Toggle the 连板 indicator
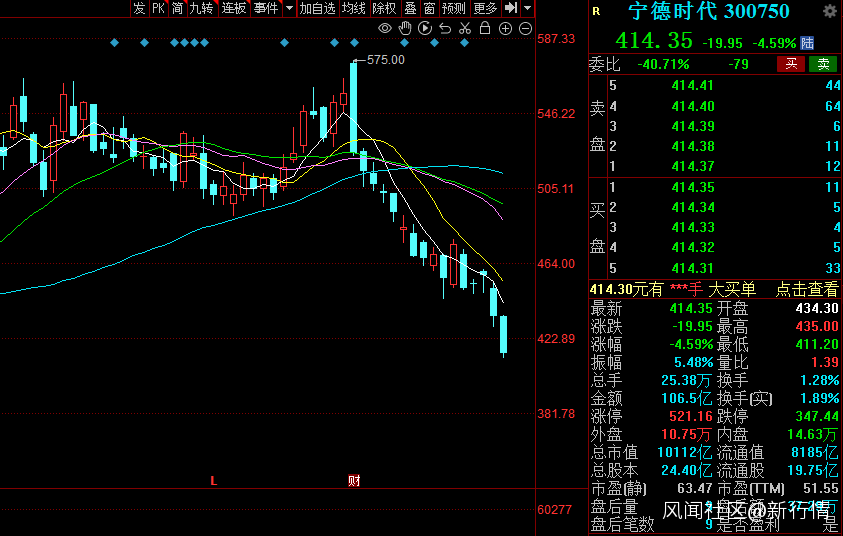This screenshot has width=843, height=536. 234,8
